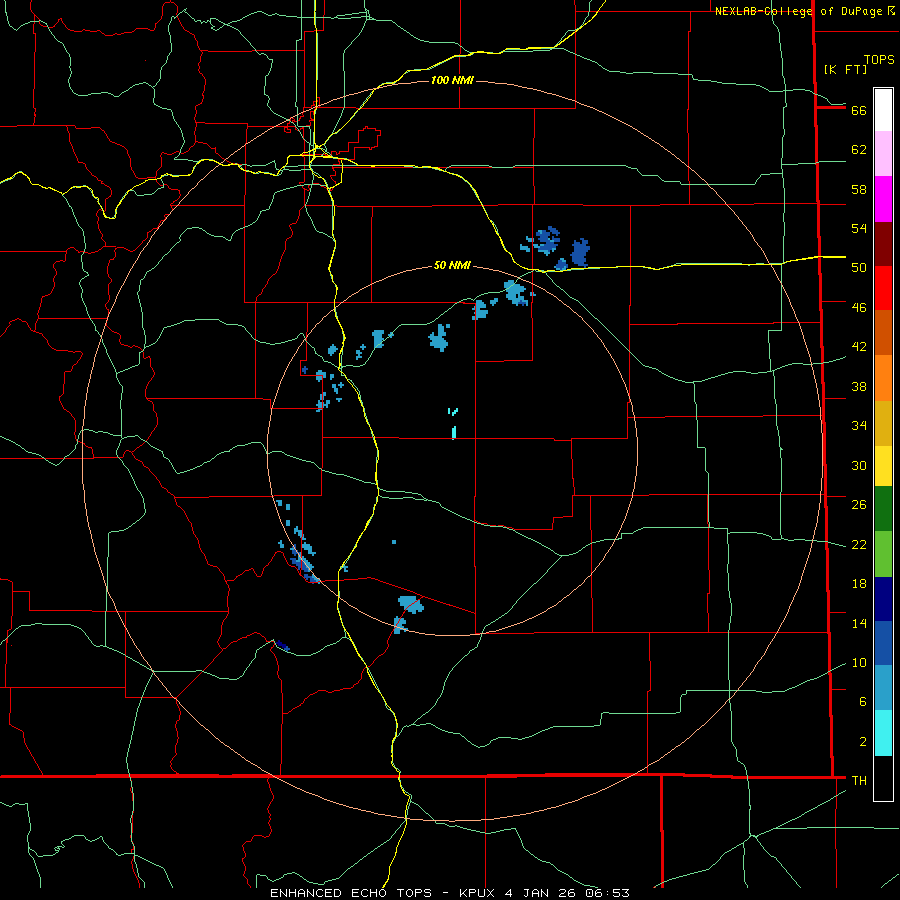900x900 pixels.
Task: Click the black TH threshold block
Action: [x=883, y=778]
